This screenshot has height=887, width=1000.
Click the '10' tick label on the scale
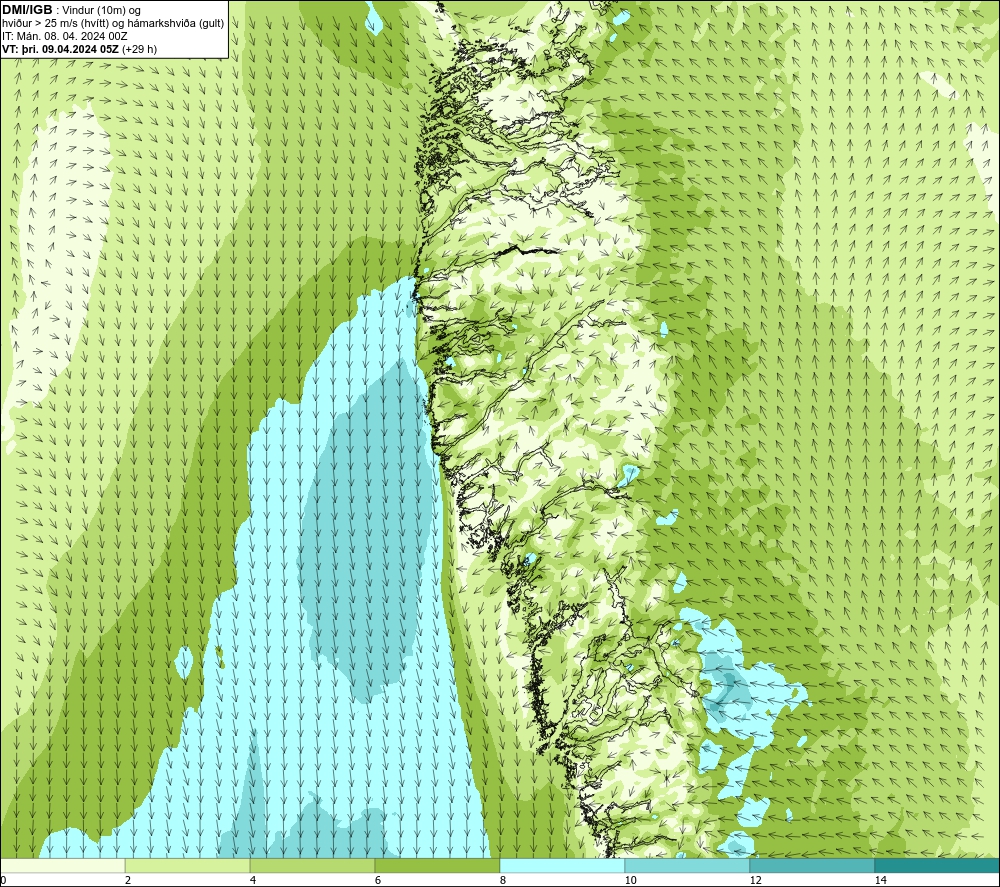tap(630, 880)
